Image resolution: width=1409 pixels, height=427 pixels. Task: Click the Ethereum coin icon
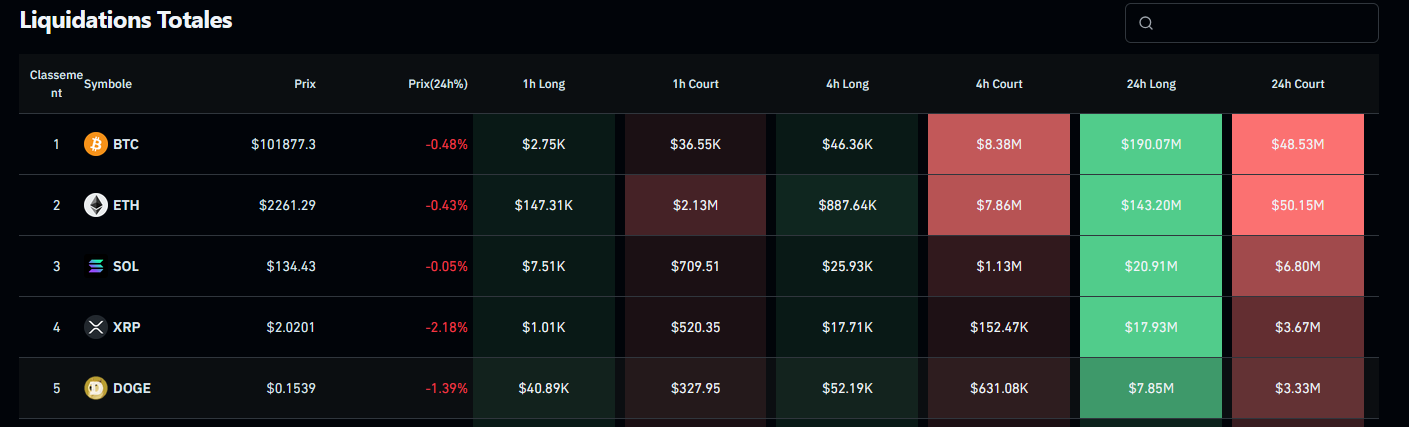pyautogui.click(x=96, y=205)
